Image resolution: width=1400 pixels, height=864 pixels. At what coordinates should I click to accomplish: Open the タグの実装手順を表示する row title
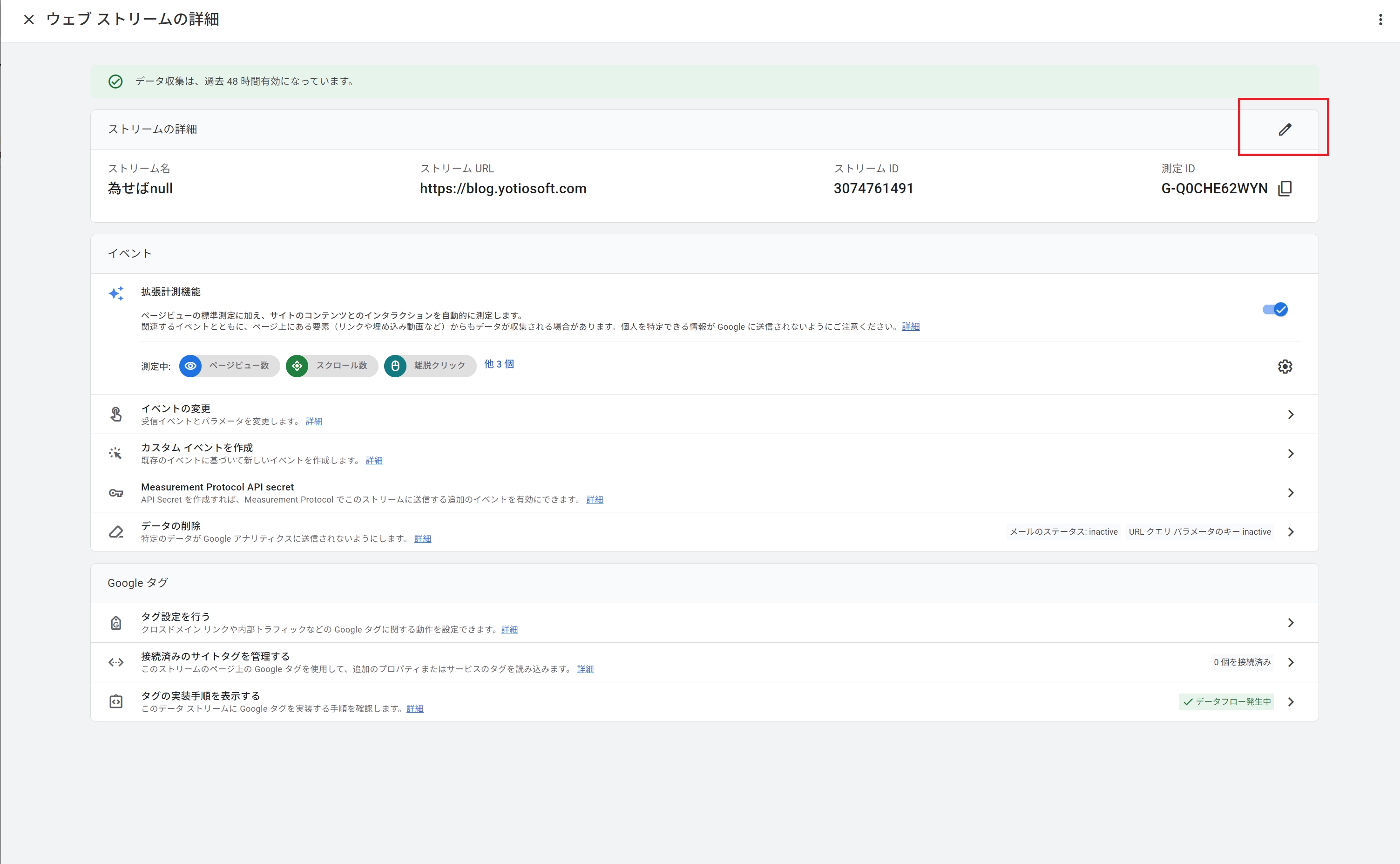(201, 696)
